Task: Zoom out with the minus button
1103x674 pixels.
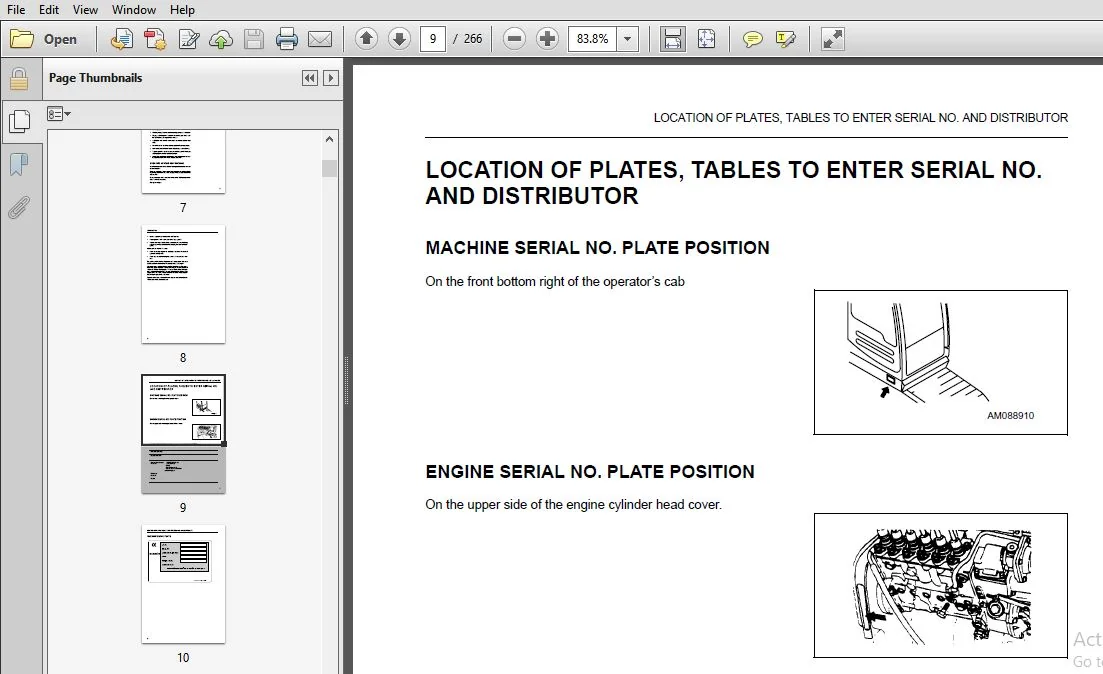Action: pyautogui.click(x=514, y=39)
